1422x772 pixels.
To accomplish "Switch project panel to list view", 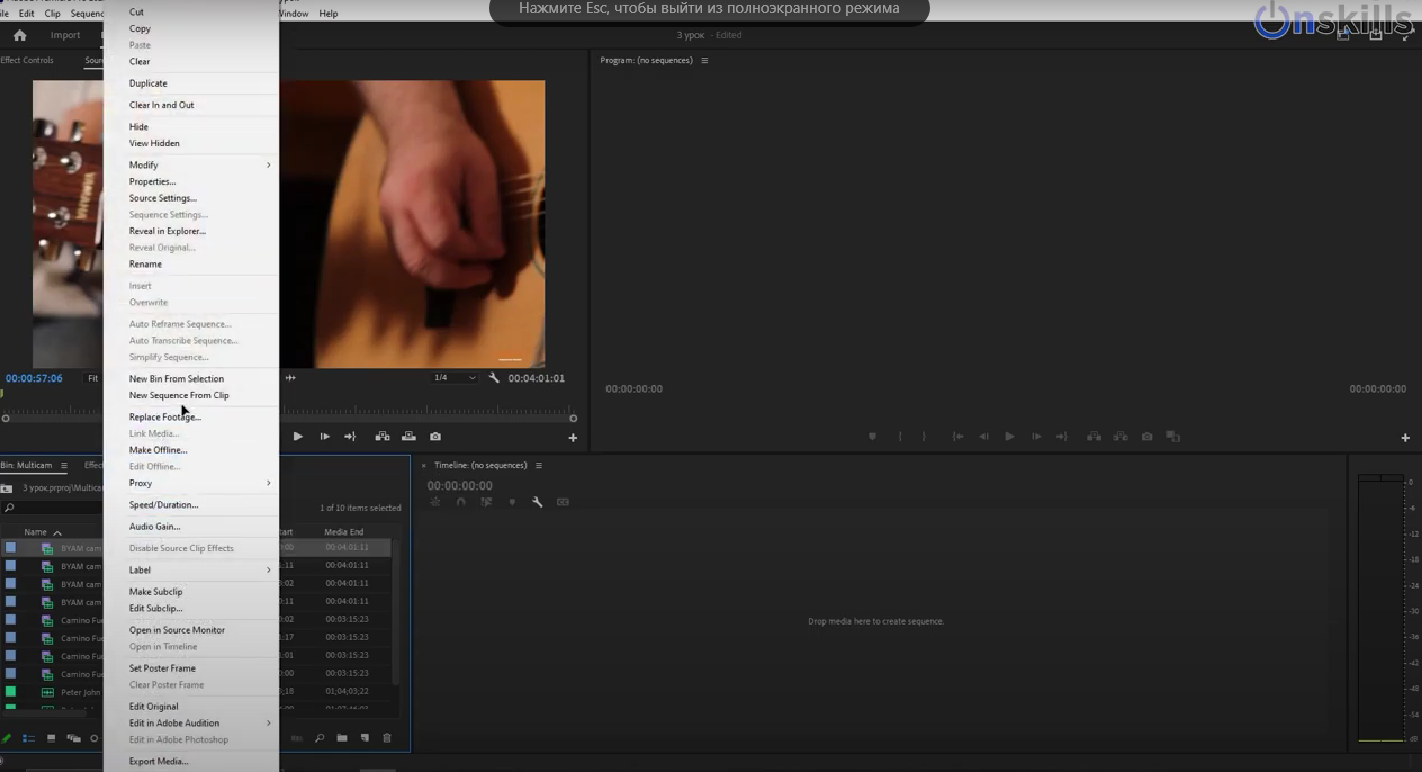I will click(x=29, y=739).
